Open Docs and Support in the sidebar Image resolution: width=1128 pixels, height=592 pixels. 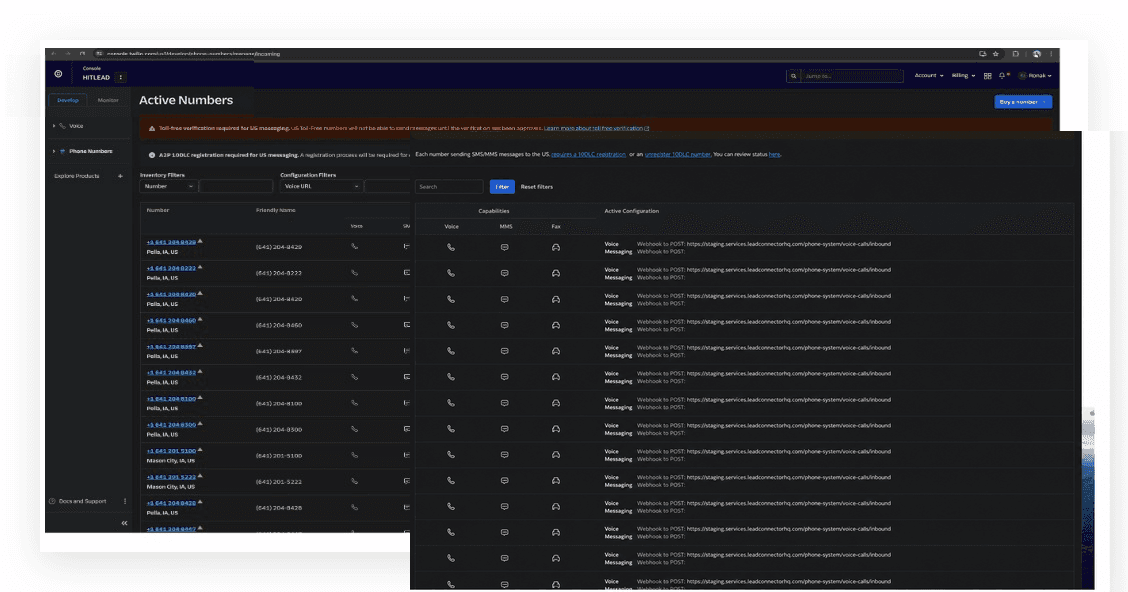[x=82, y=501]
